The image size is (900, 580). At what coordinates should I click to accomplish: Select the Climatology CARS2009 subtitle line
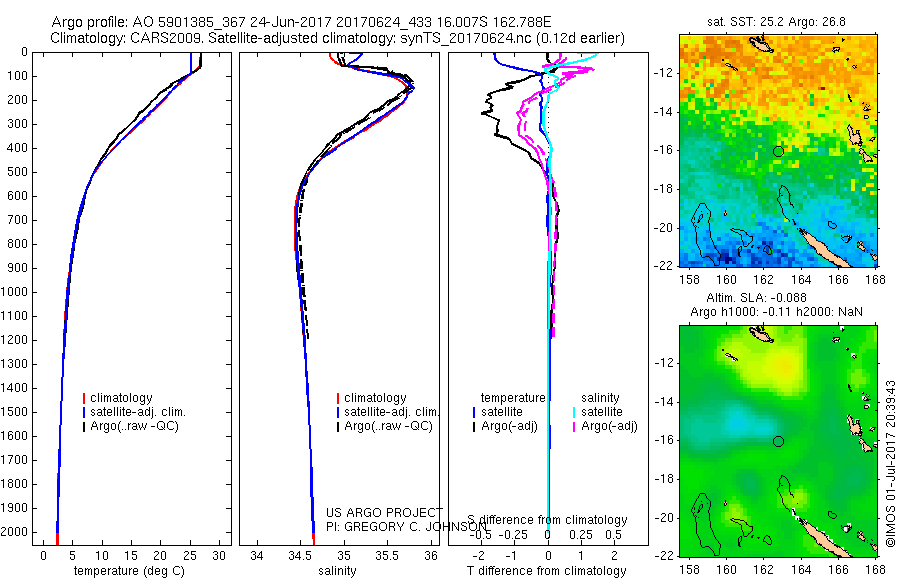click(x=338, y=38)
